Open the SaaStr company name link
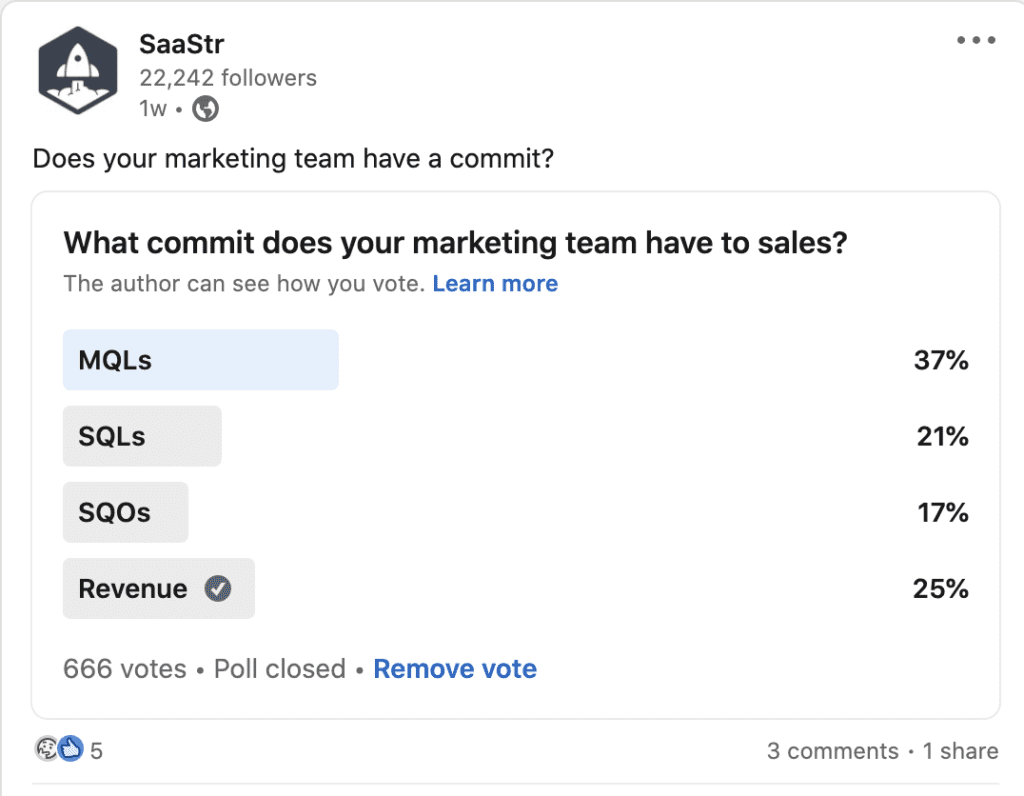The width and height of the screenshot is (1024, 796). pyautogui.click(x=182, y=44)
